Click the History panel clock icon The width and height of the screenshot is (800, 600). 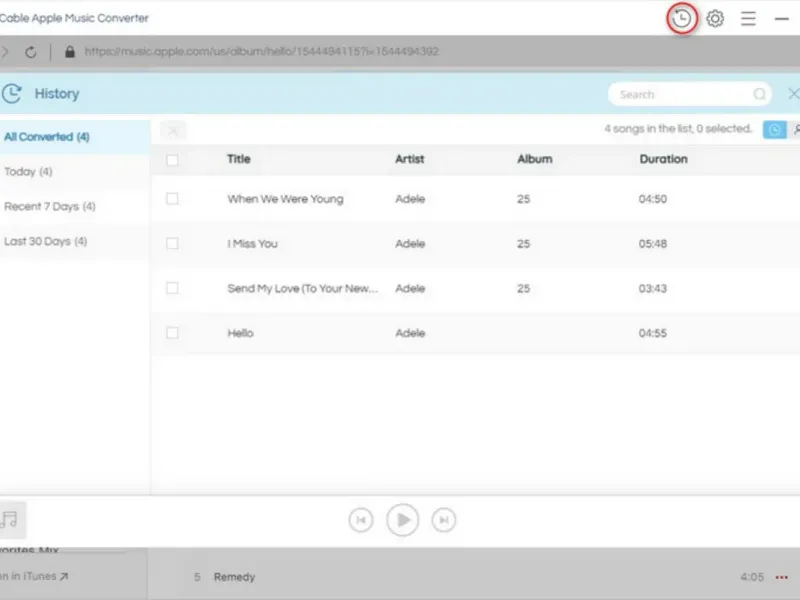coord(12,93)
